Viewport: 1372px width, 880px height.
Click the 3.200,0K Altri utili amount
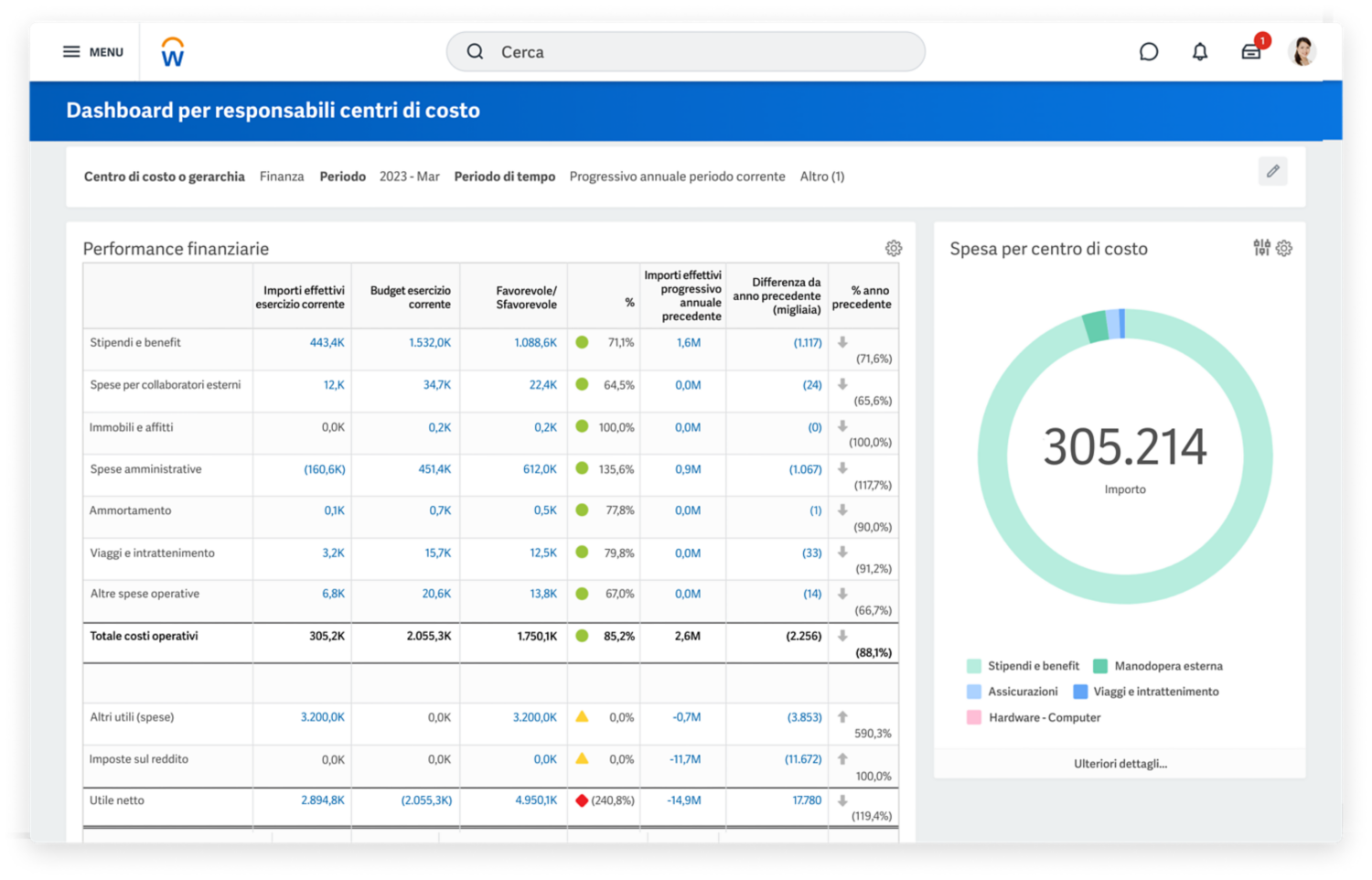[x=323, y=717]
